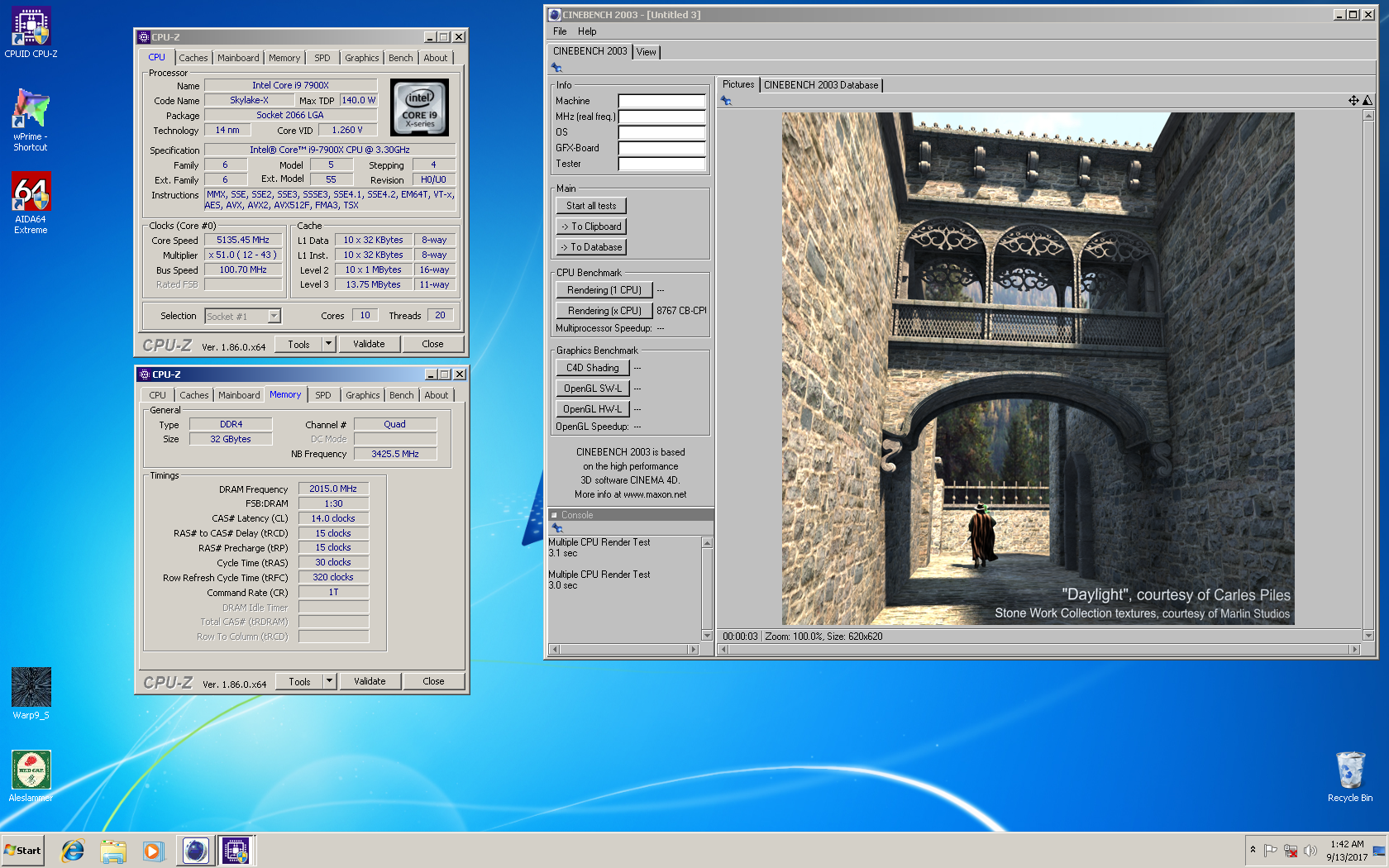Click the To Clipboard button
Image resolution: width=1389 pixels, height=868 pixels.
(x=591, y=227)
